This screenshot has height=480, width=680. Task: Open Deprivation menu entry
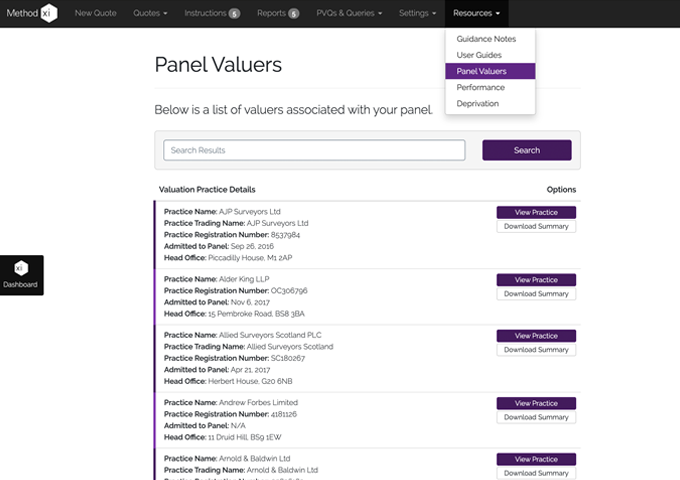[478, 103]
